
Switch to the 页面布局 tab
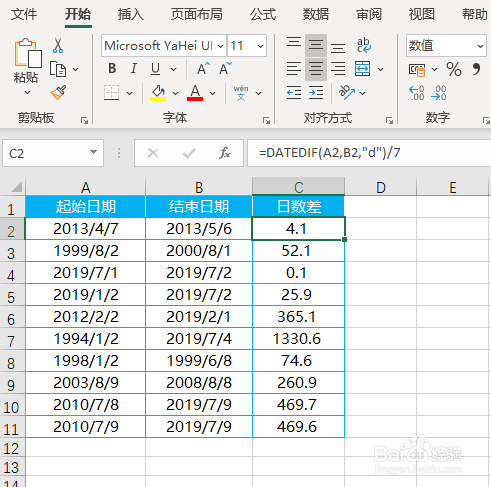pos(197,15)
